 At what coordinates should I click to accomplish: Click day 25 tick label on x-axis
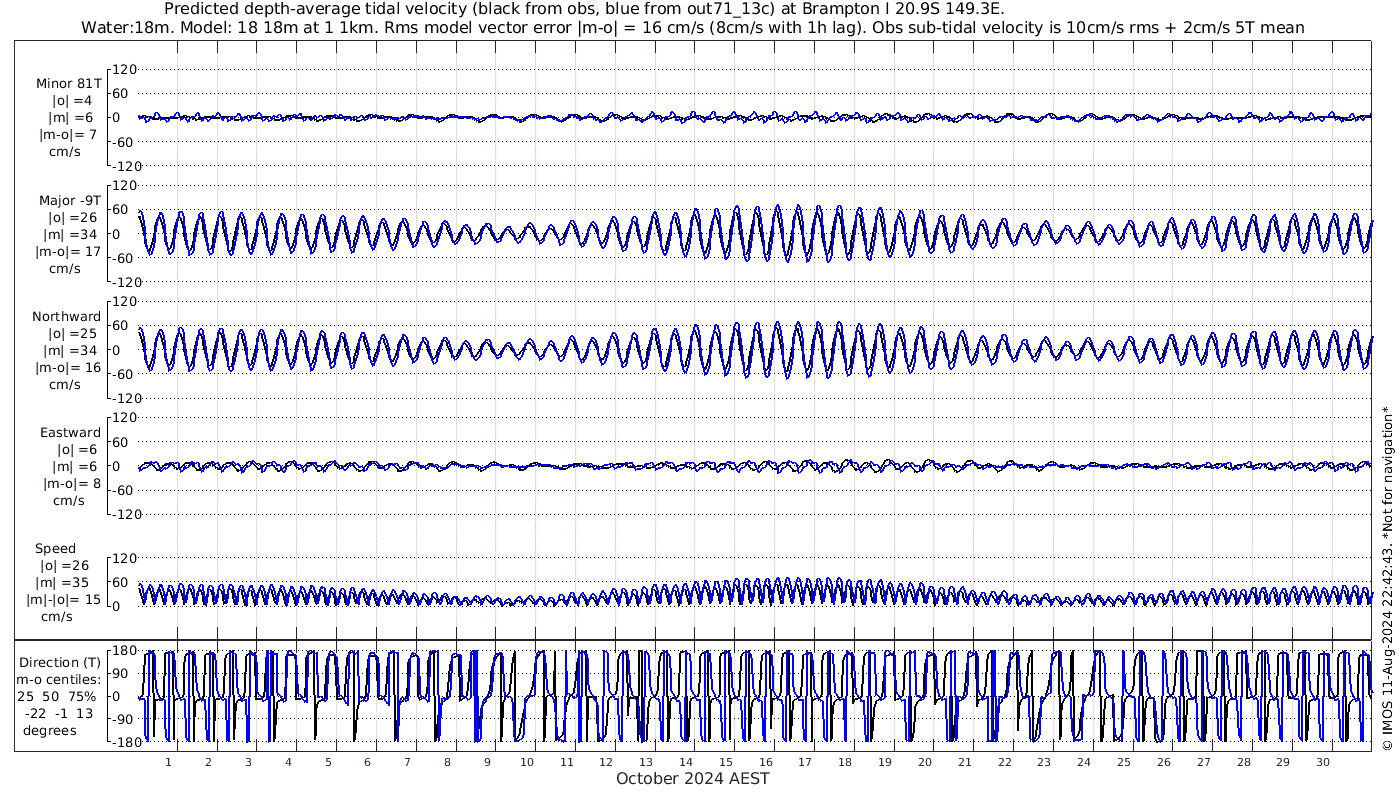click(x=1123, y=762)
